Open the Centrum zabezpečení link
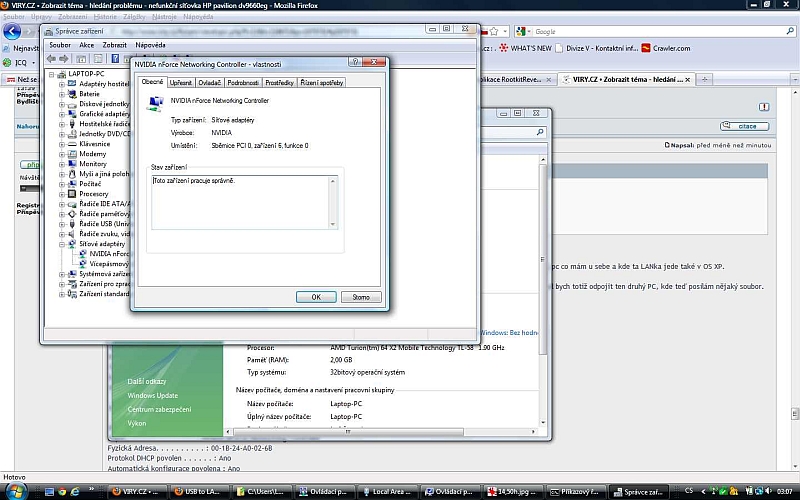This screenshot has width=800, height=500. 159,409
